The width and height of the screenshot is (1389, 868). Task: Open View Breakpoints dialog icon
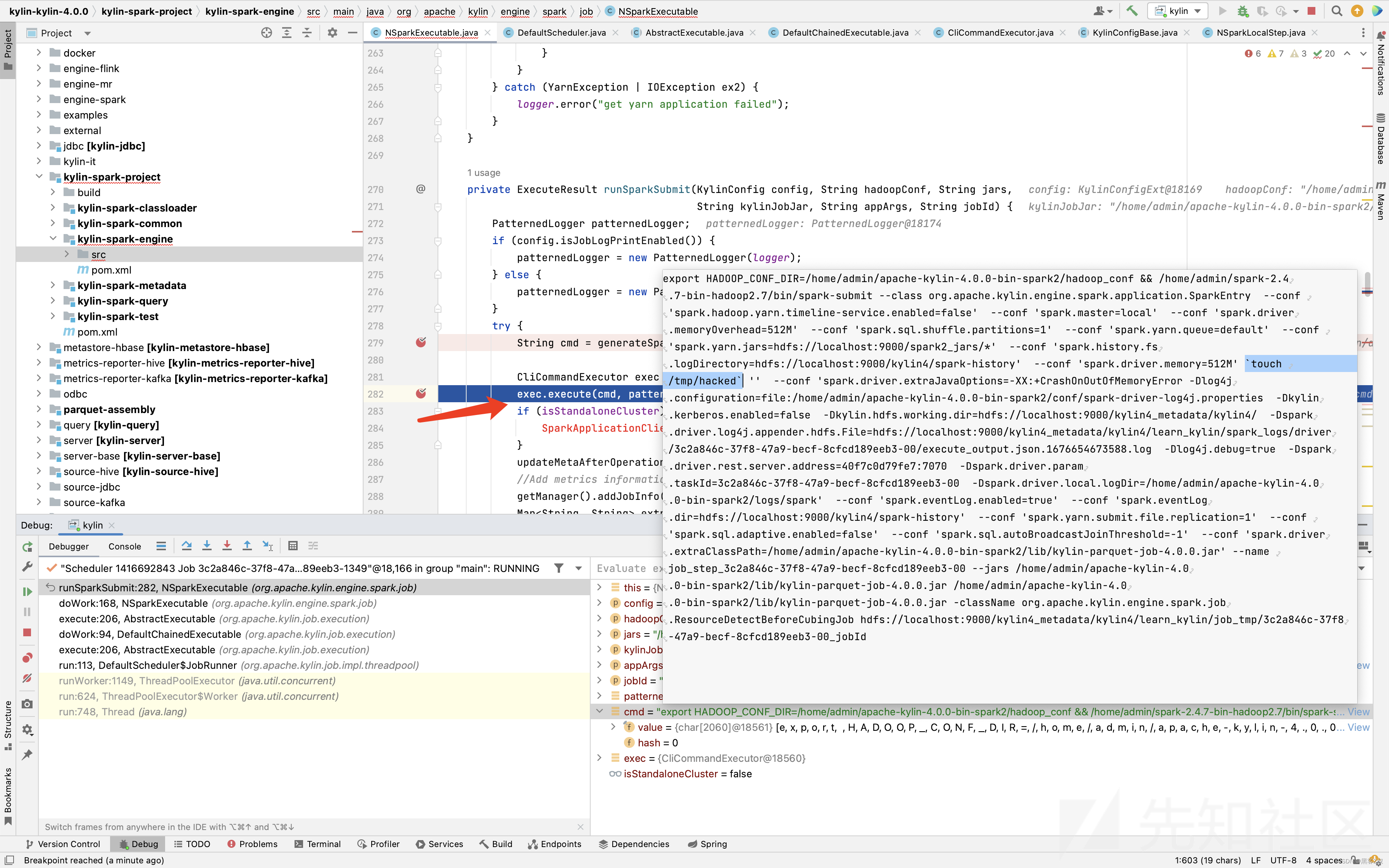coord(26,658)
